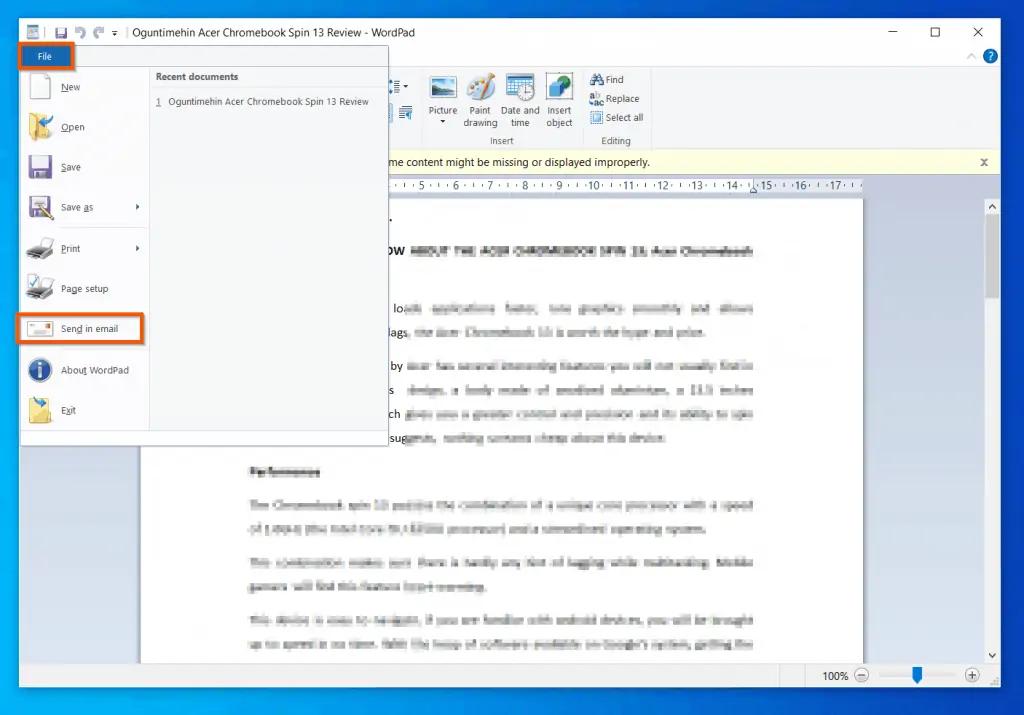Screen dimensions: 1024x715
Task: Save using the Quick Access toolbar icon
Action: pyautogui.click(x=60, y=31)
